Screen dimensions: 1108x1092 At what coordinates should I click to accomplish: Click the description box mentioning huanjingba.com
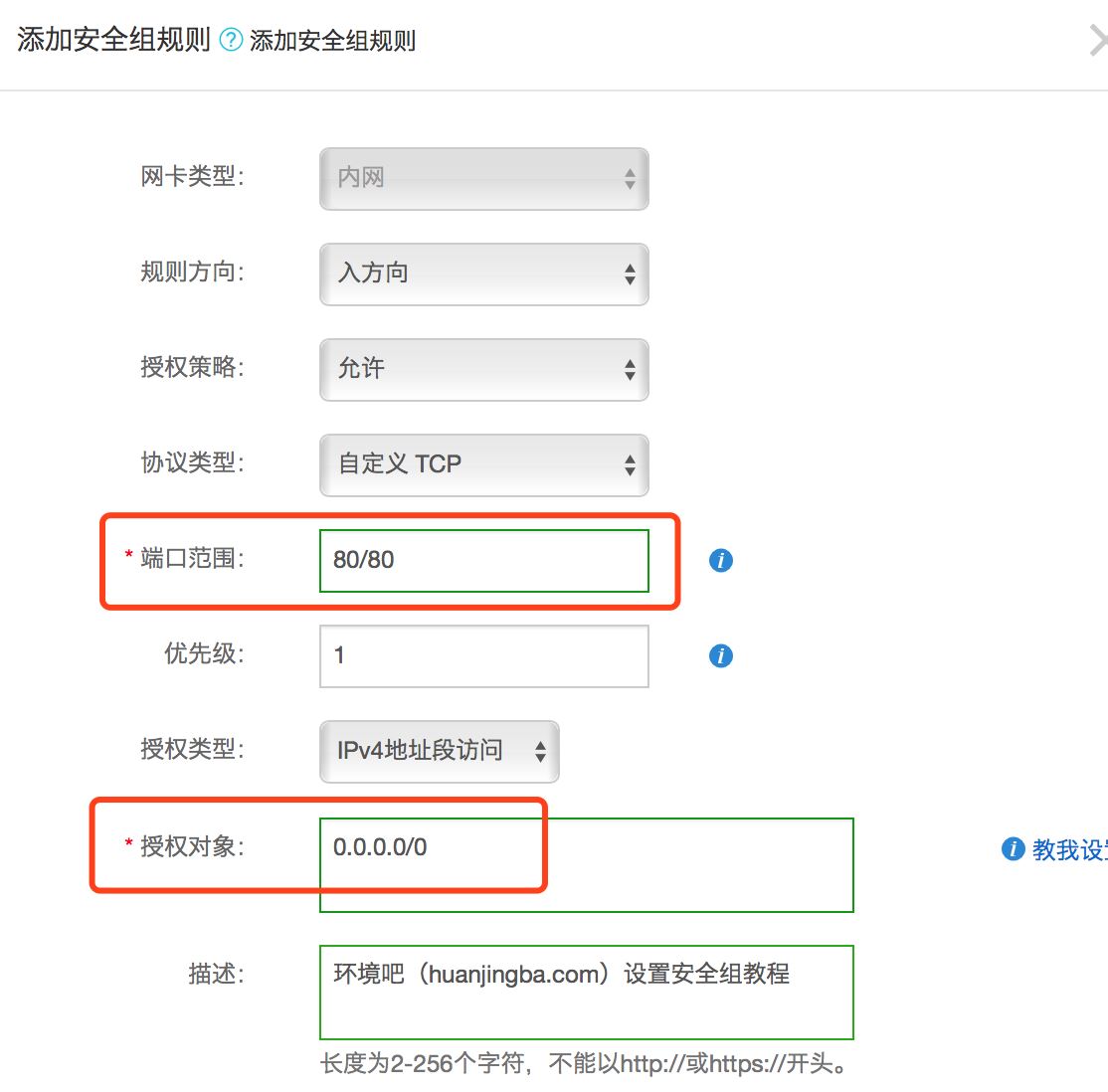(586, 992)
